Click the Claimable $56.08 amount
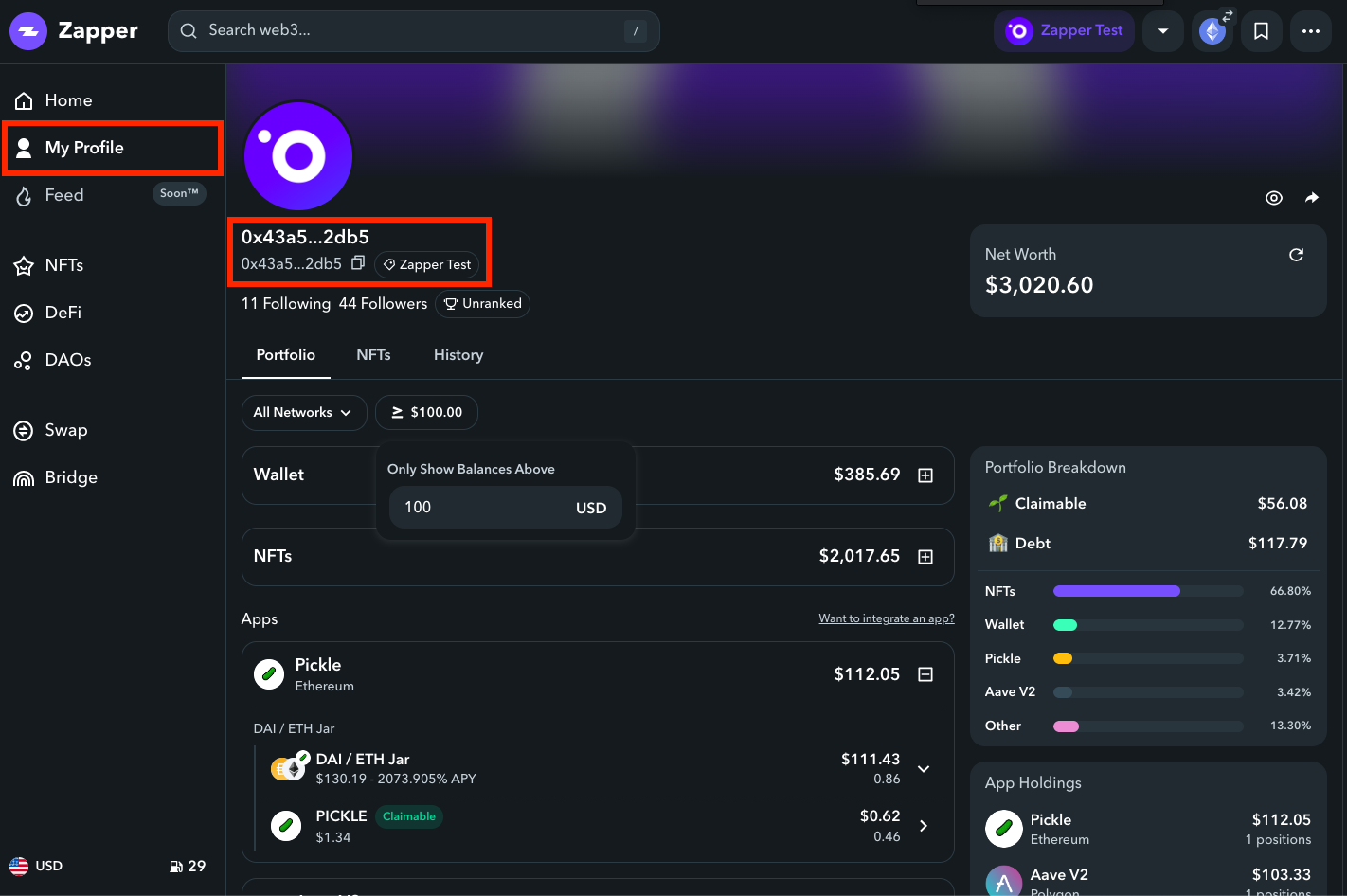The width and height of the screenshot is (1347, 896). [1282, 503]
